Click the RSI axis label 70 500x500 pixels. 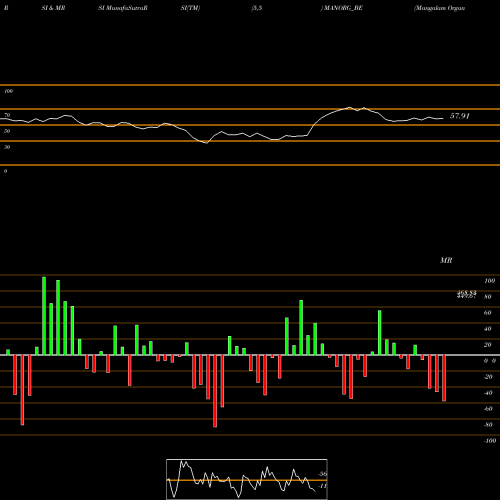click(x=7, y=115)
